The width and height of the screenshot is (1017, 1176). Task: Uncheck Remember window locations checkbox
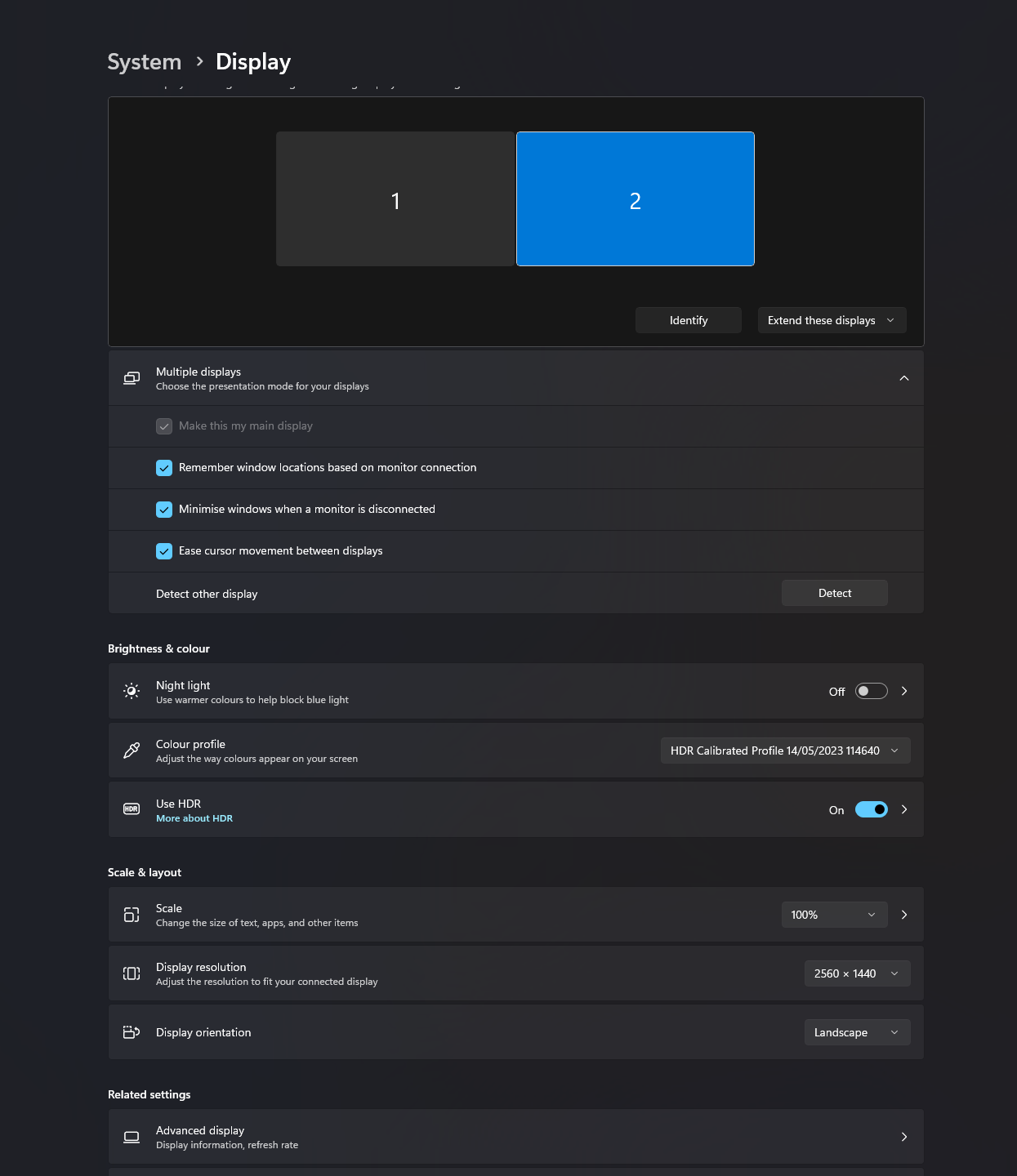pyautogui.click(x=164, y=468)
